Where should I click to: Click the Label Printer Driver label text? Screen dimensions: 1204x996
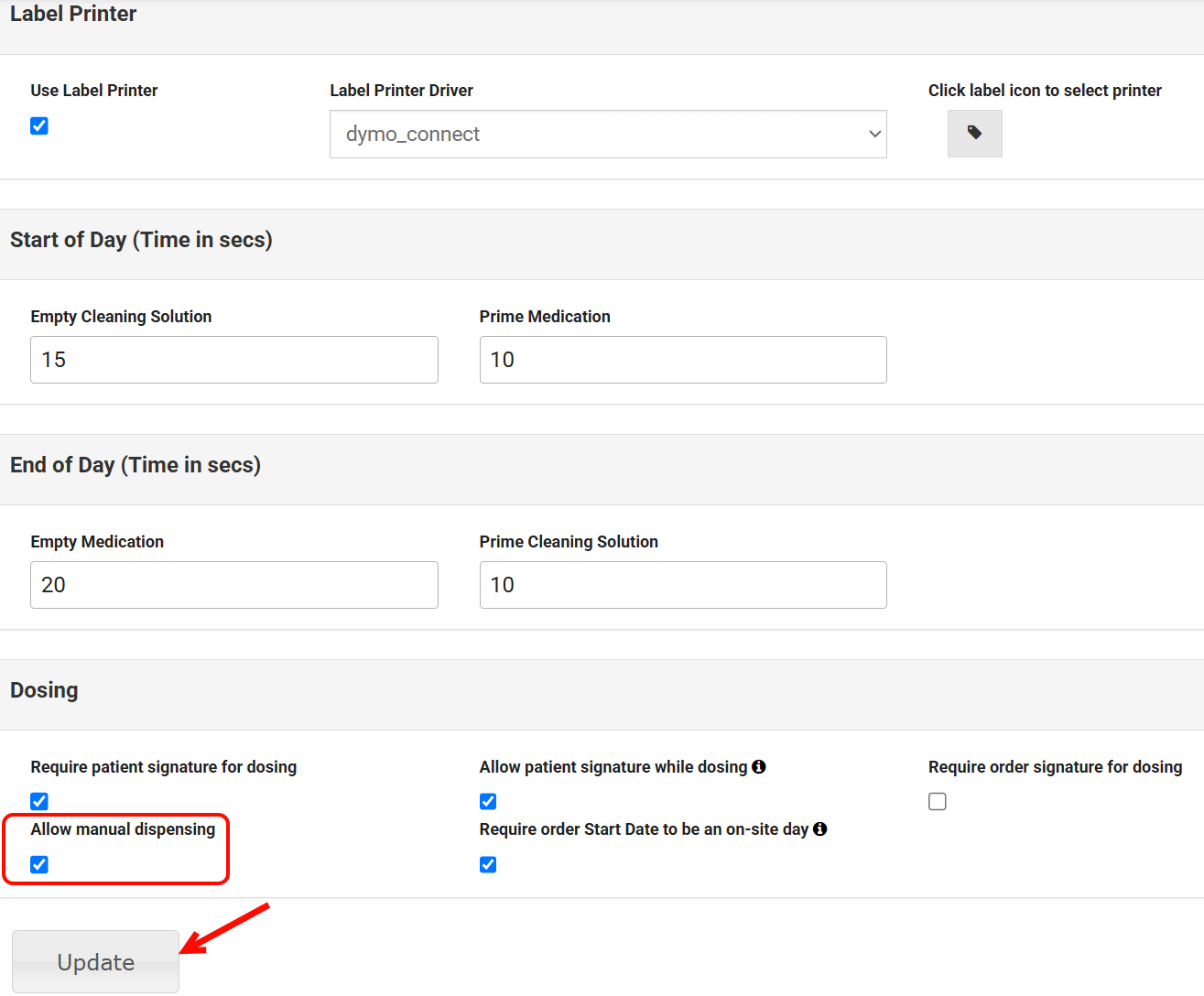click(401, 91)
